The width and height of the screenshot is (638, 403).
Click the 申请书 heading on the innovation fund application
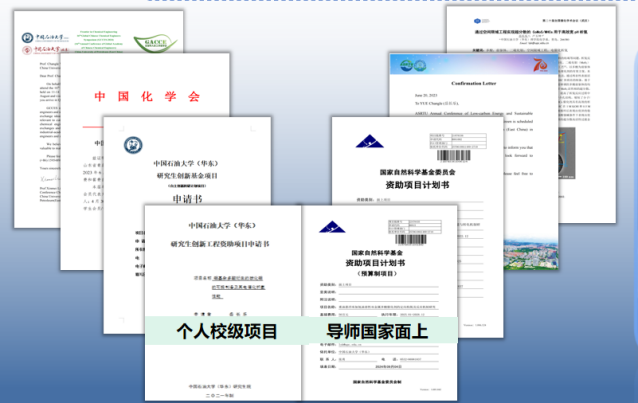187,199
